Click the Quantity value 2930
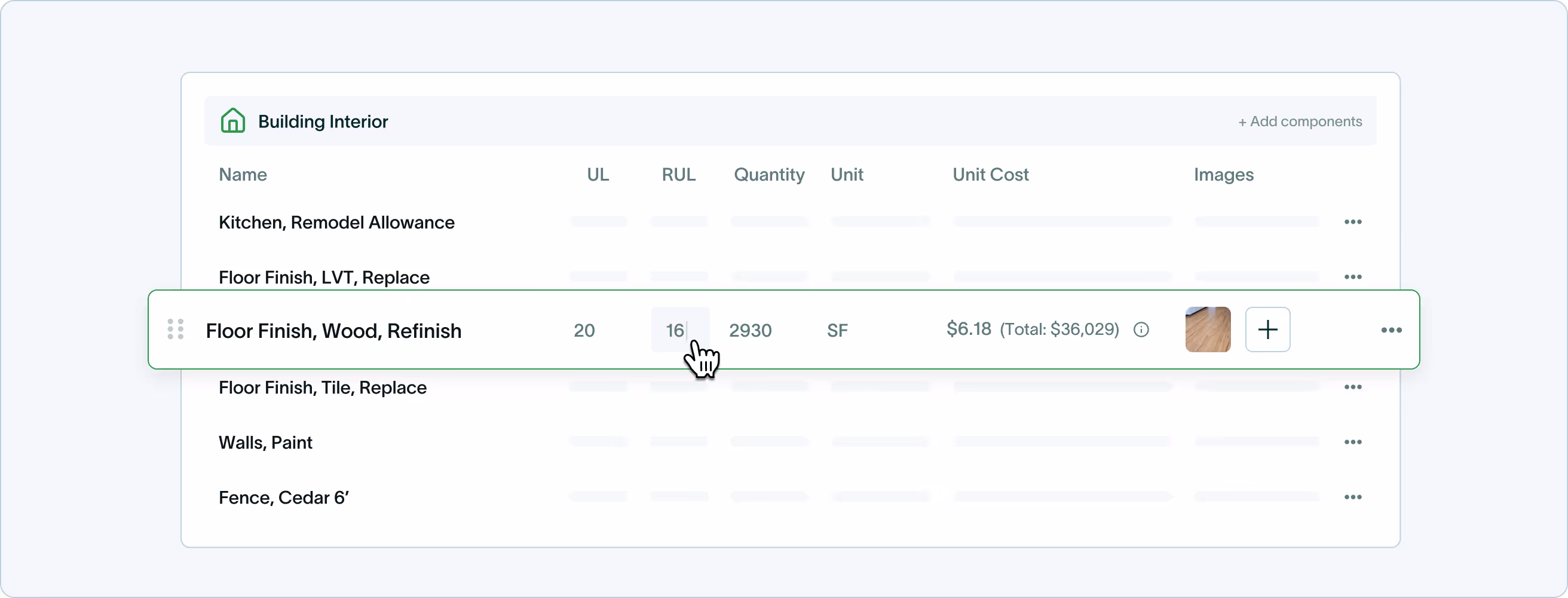 pyautogui.click(x=750, y=331)
